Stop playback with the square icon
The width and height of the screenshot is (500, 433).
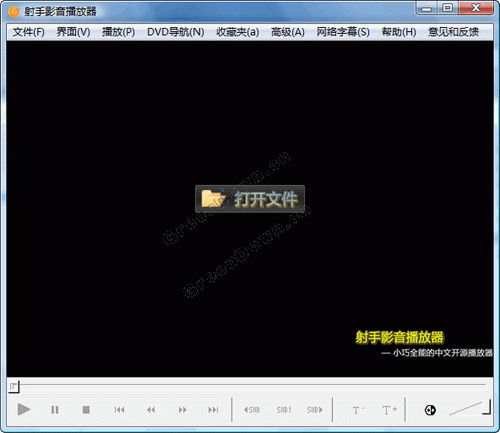(86, 410)
